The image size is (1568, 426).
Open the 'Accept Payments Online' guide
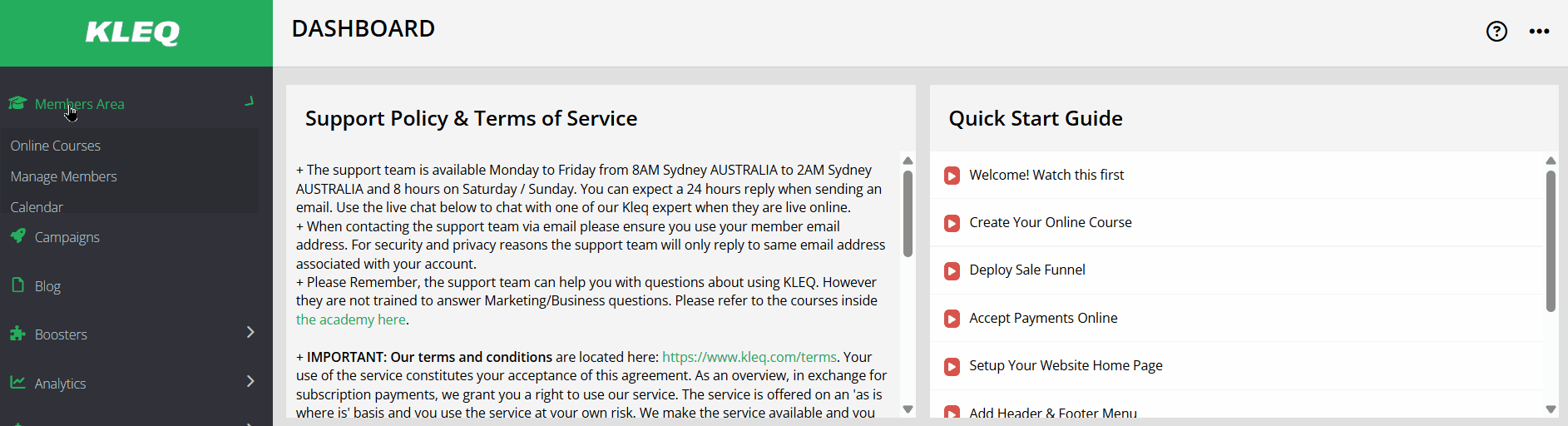coord(1042,318)
